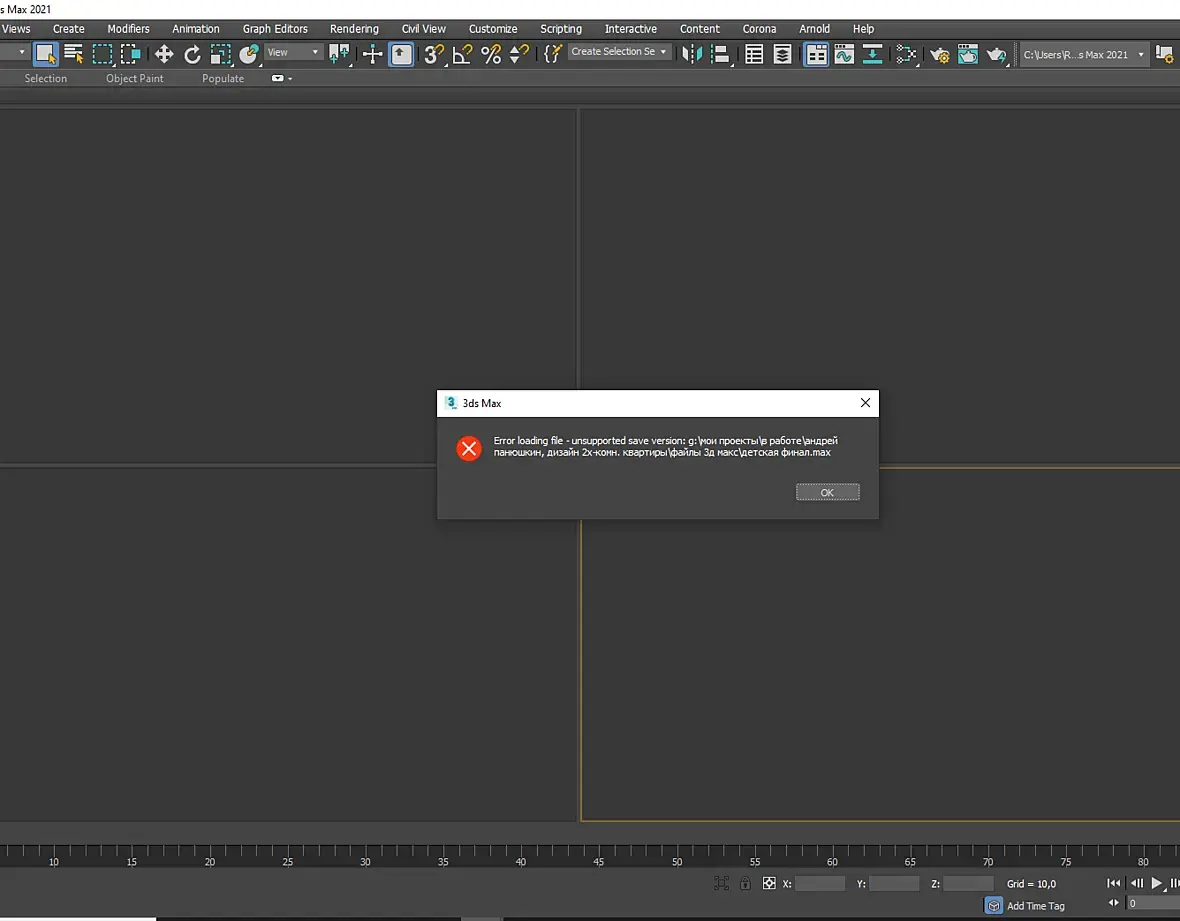Screen dimensions: 1180x921
Task: Toggle the Ribbon display
Action: coord(816,54)
